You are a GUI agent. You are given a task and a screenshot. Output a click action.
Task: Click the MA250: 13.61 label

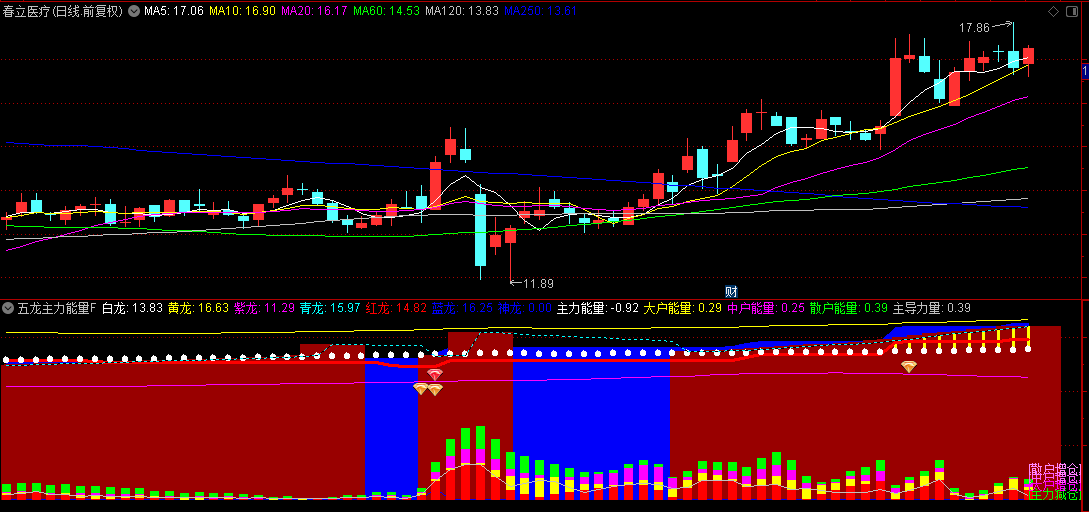coord(540,11)
